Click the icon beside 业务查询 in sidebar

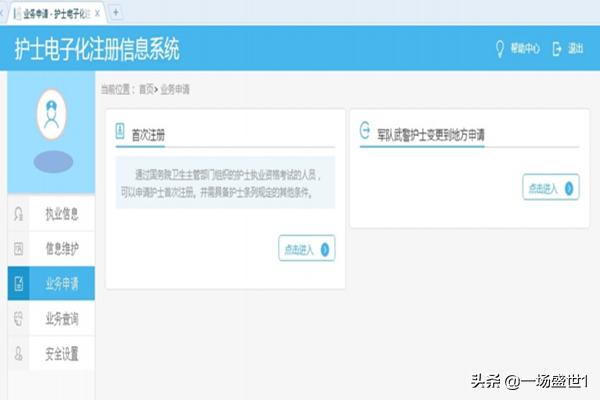coord(18,319)
